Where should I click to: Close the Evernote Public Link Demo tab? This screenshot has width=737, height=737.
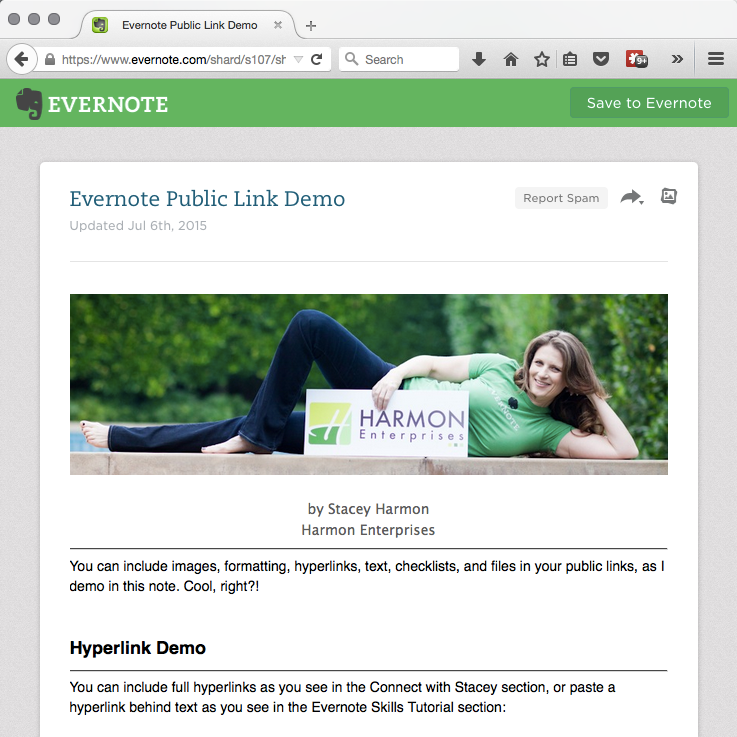pyautogui.click(x=278, y=25)
